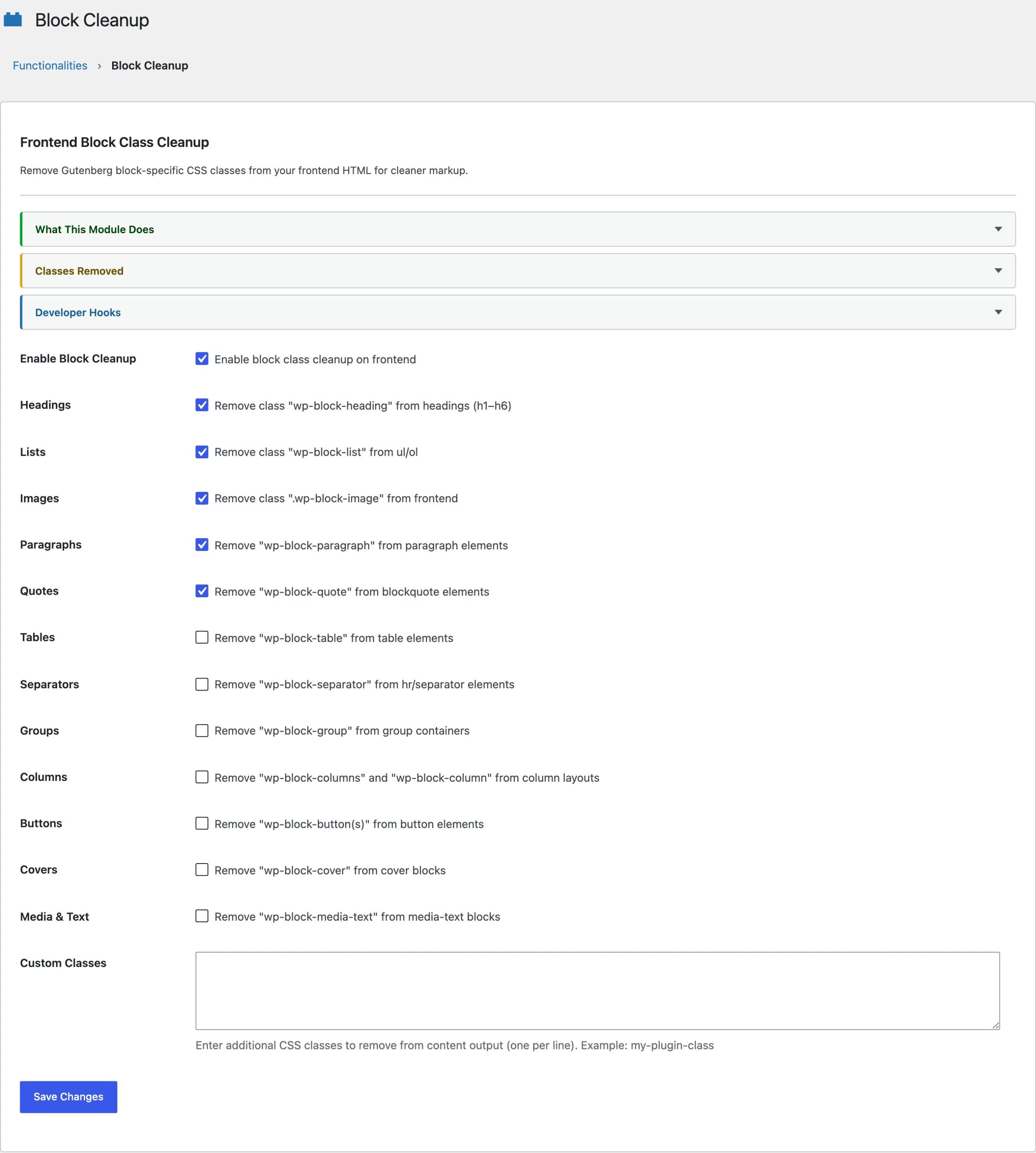Click the Tables row label

[x=38, y=638]
